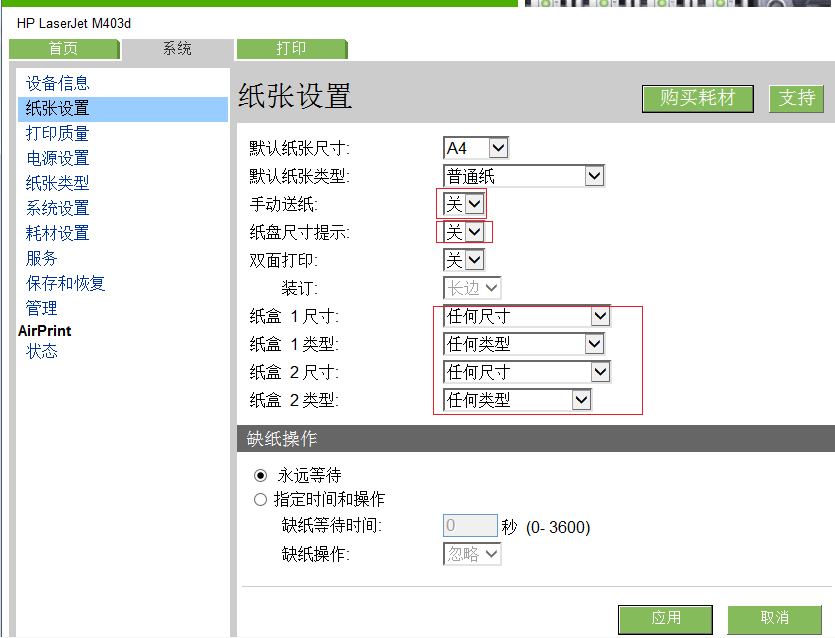This screenshot has height=638, width=835.
Task: Open the 纸盘尺寸提示 dropdown
Action: click(464, 232)
